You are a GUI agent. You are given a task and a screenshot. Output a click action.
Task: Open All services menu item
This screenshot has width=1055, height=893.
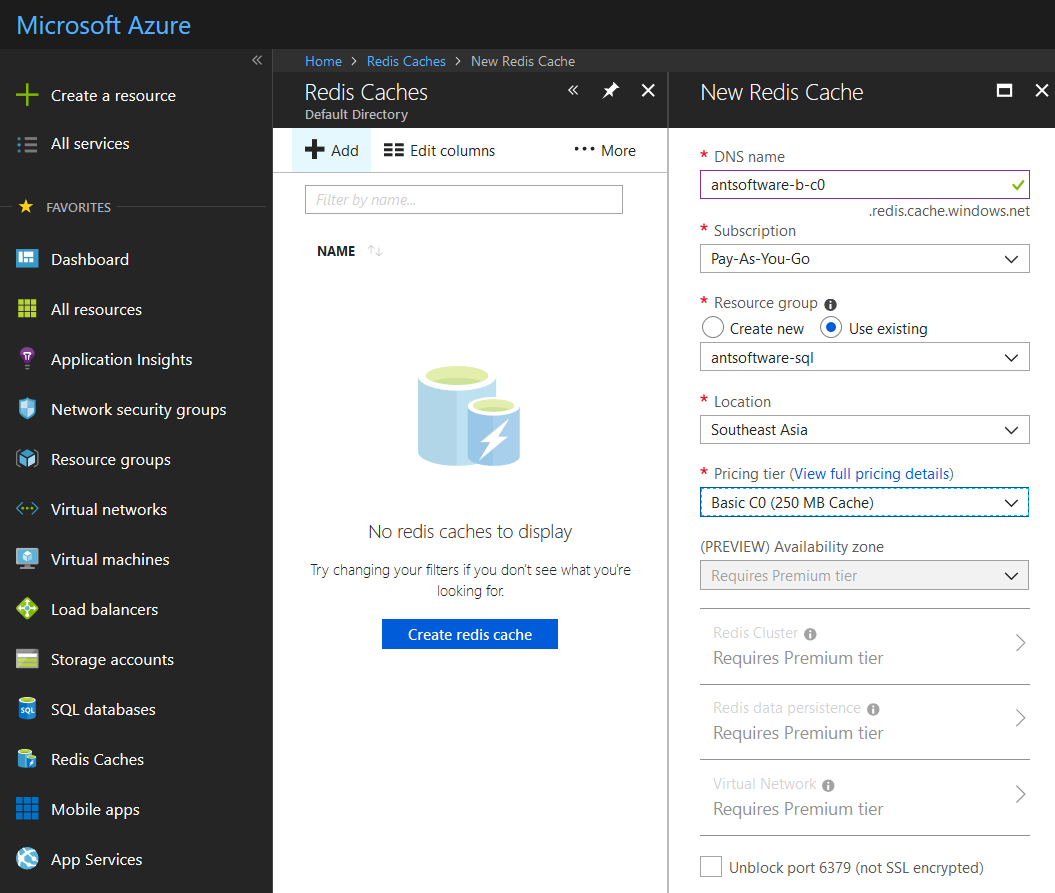click(90, 143)
